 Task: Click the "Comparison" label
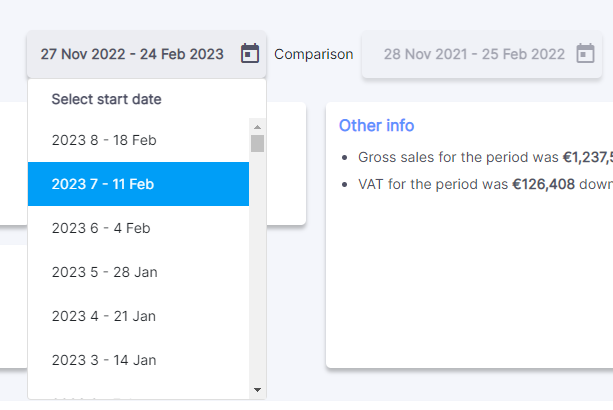tap(314, 54)
